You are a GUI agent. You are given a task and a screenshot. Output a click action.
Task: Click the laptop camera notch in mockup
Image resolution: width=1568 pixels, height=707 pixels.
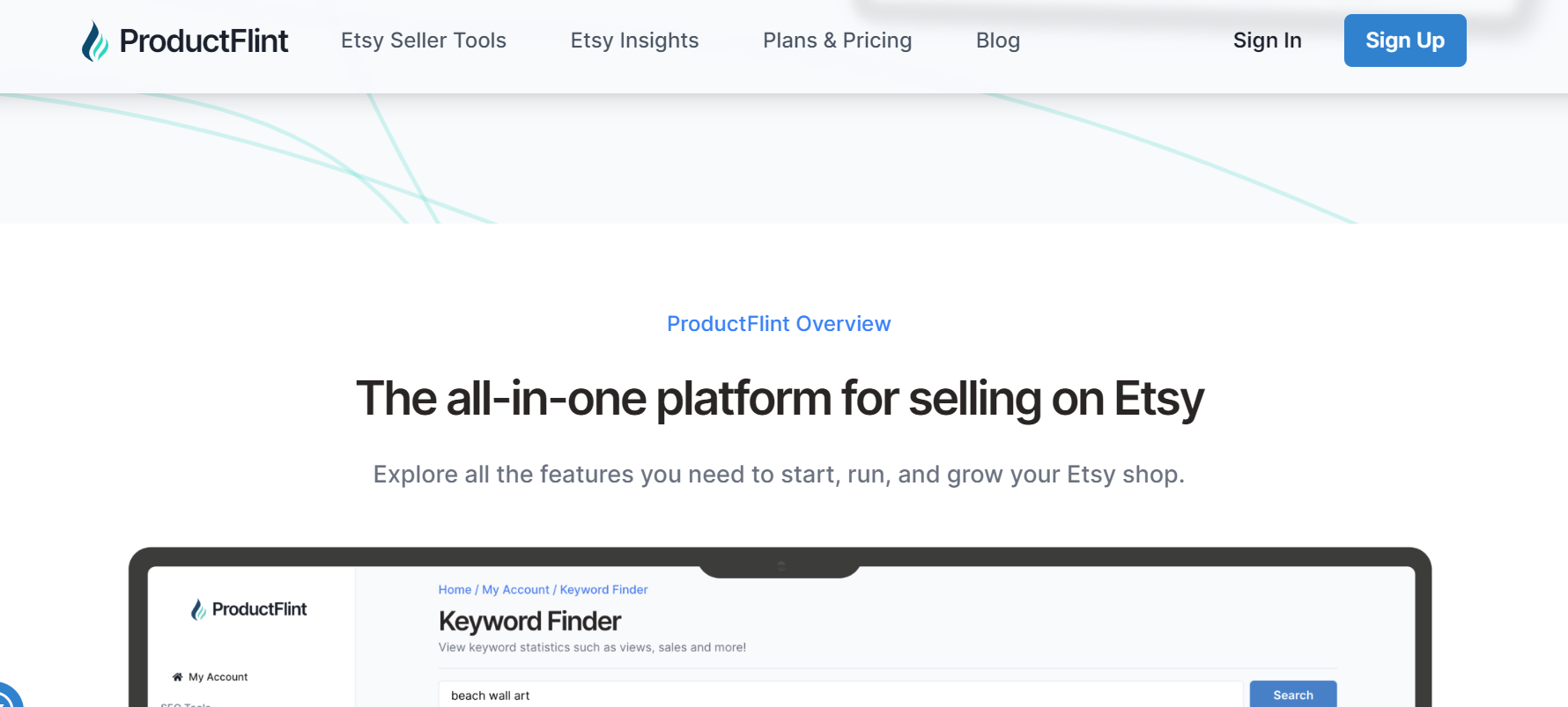point(780,566)
